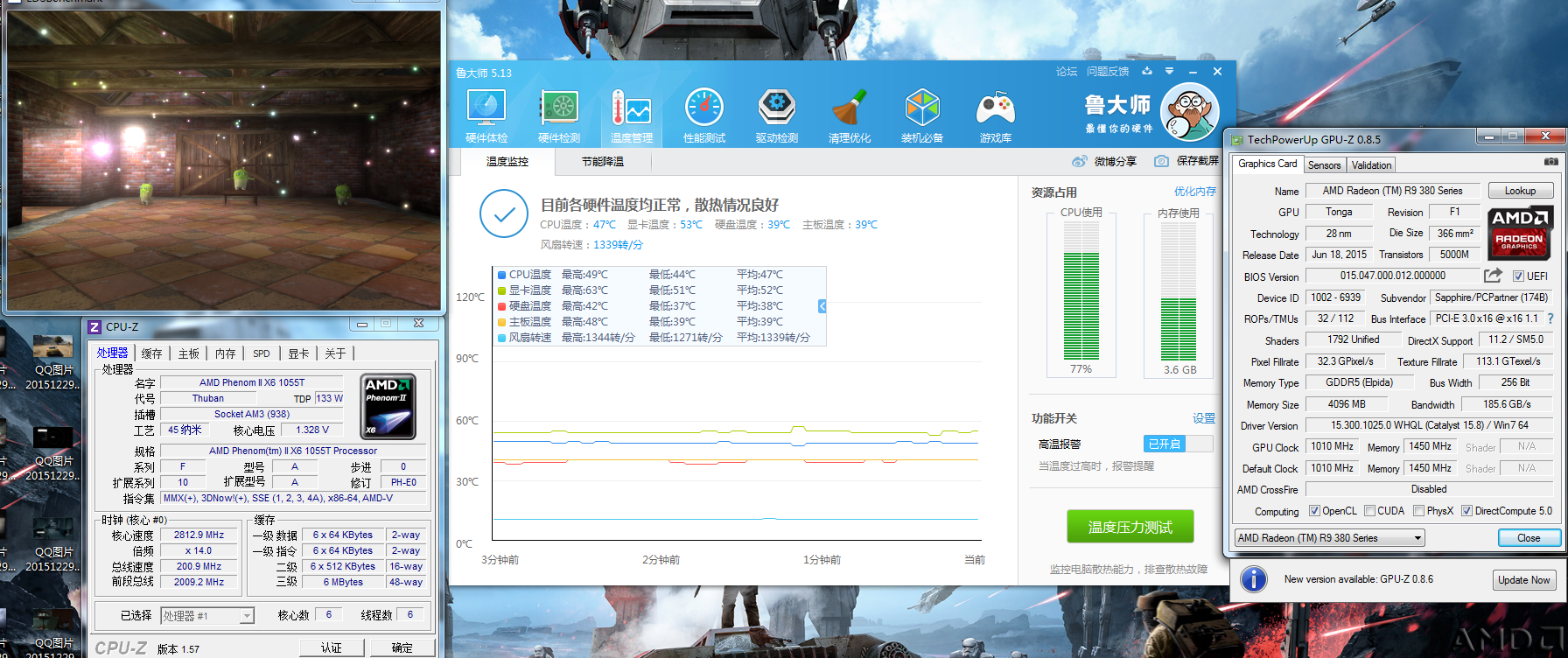The image size is (1568, 658).
Task: Switch to 缓存 tab in CPU-Z
Action: [x=152, y=353]
